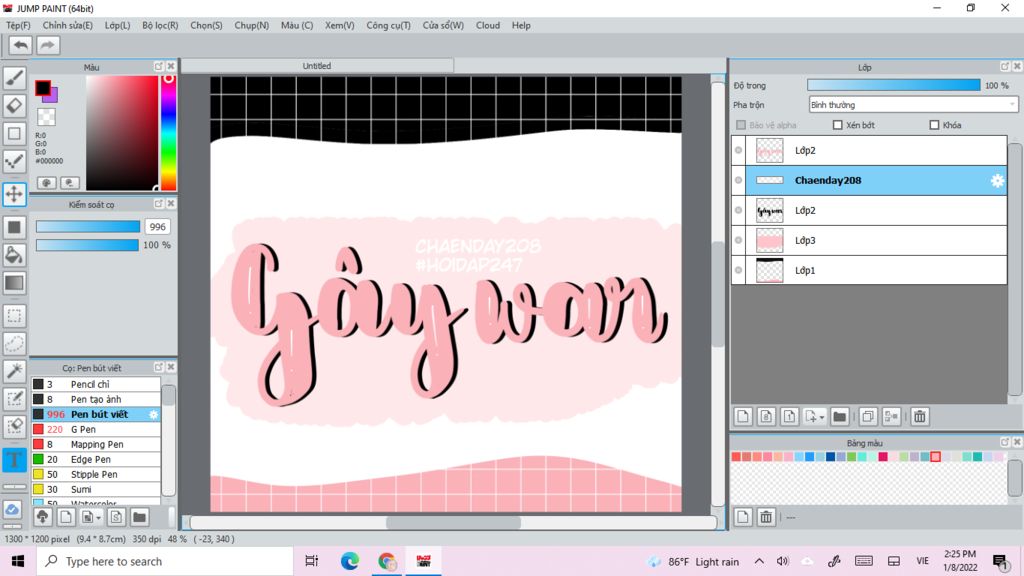Select the Bucket fill tool

14,255
